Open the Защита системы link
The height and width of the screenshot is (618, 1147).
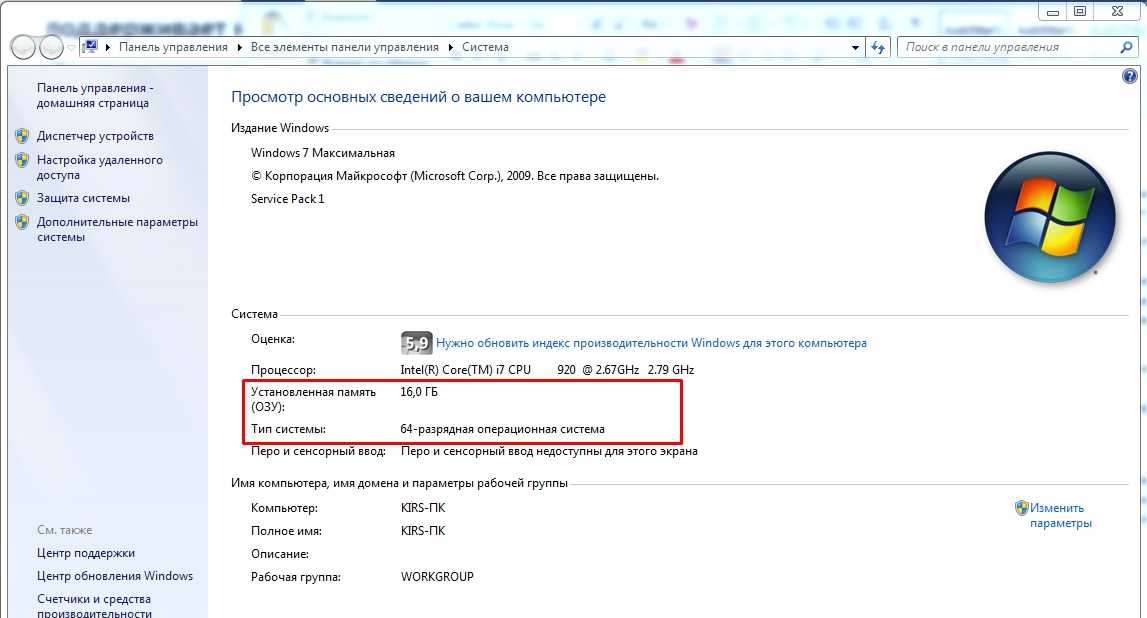tap(83, 198)
